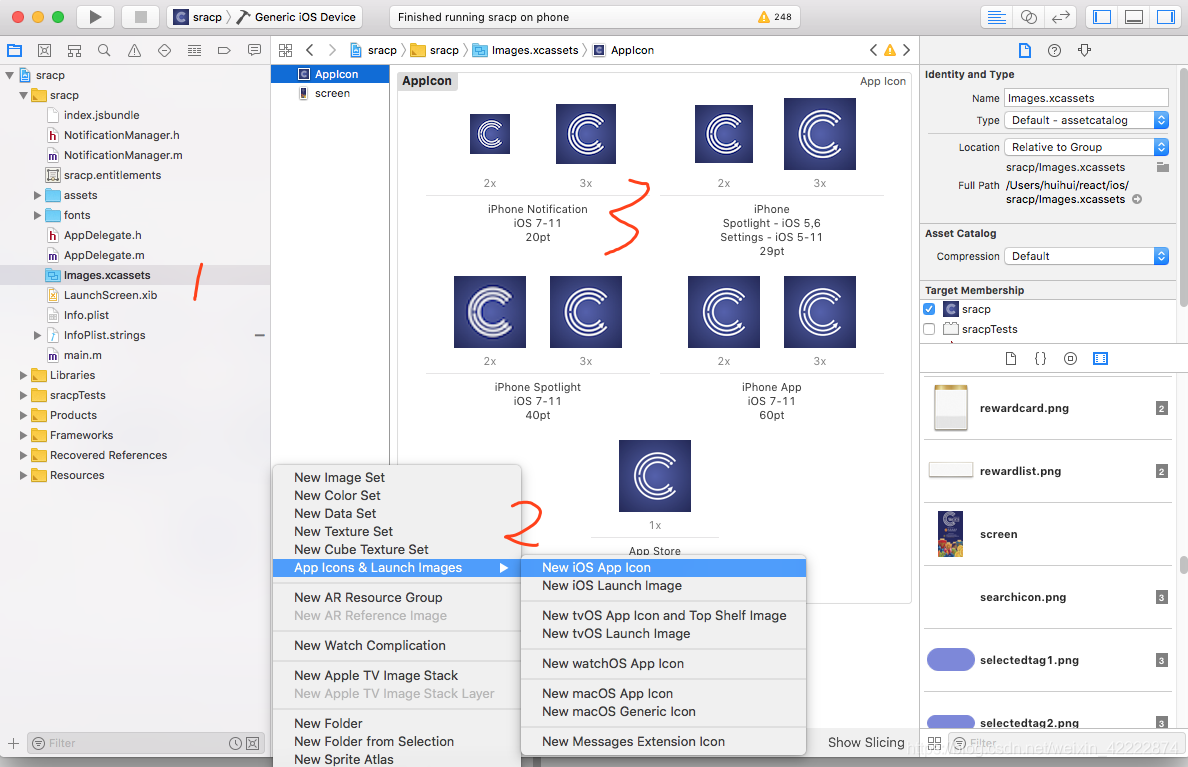Stop the running build
Viewport: 1188px width, 767px height.
pos(140,17)
